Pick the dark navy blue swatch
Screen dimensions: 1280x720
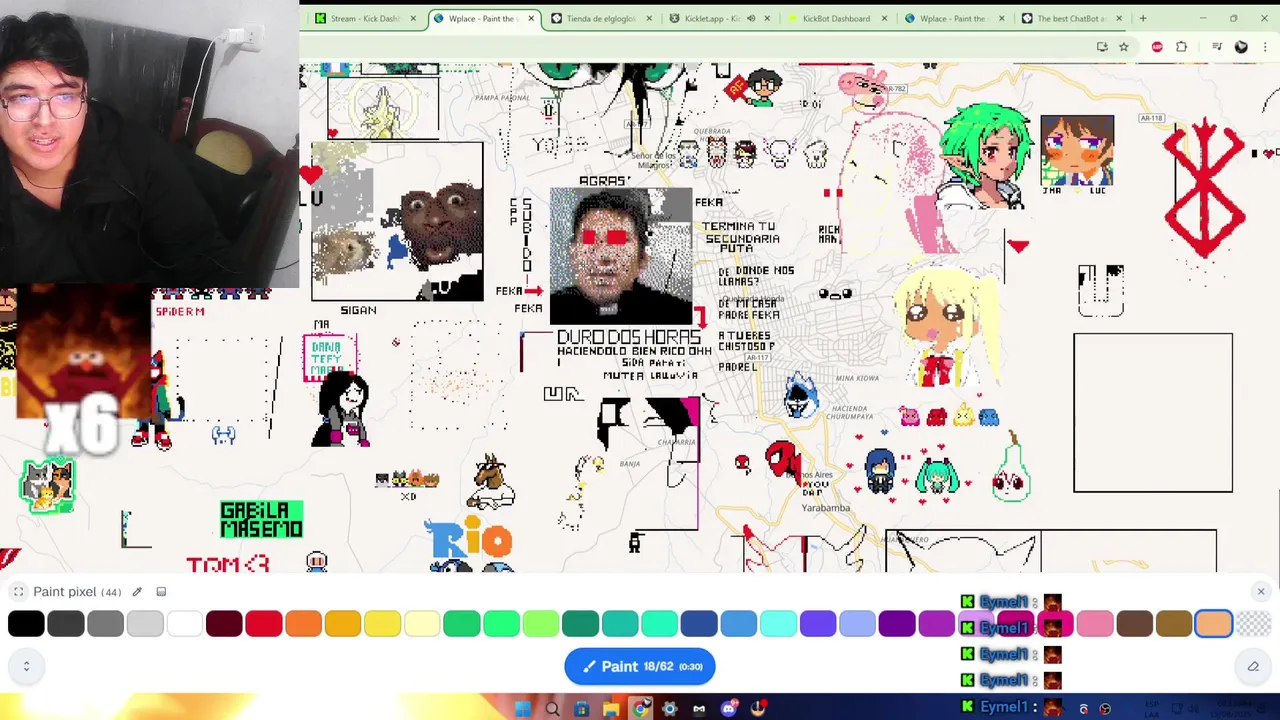699,624
